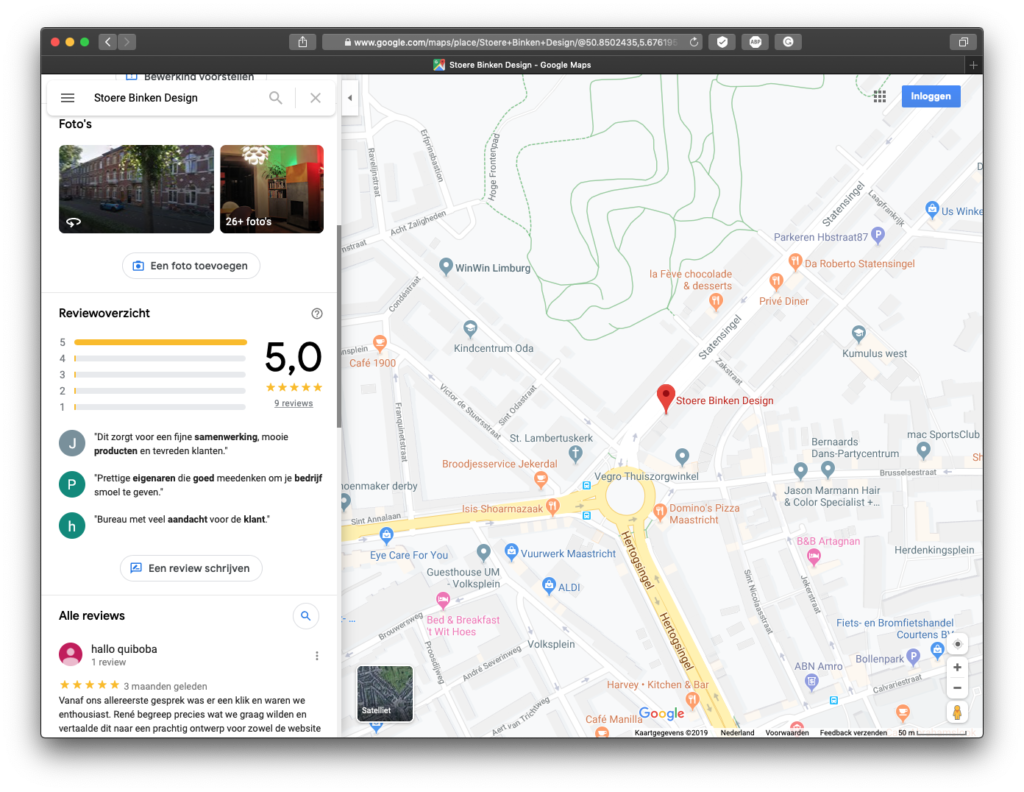Show my location button
The image size is (1024, 792).
tap(957, 644)
